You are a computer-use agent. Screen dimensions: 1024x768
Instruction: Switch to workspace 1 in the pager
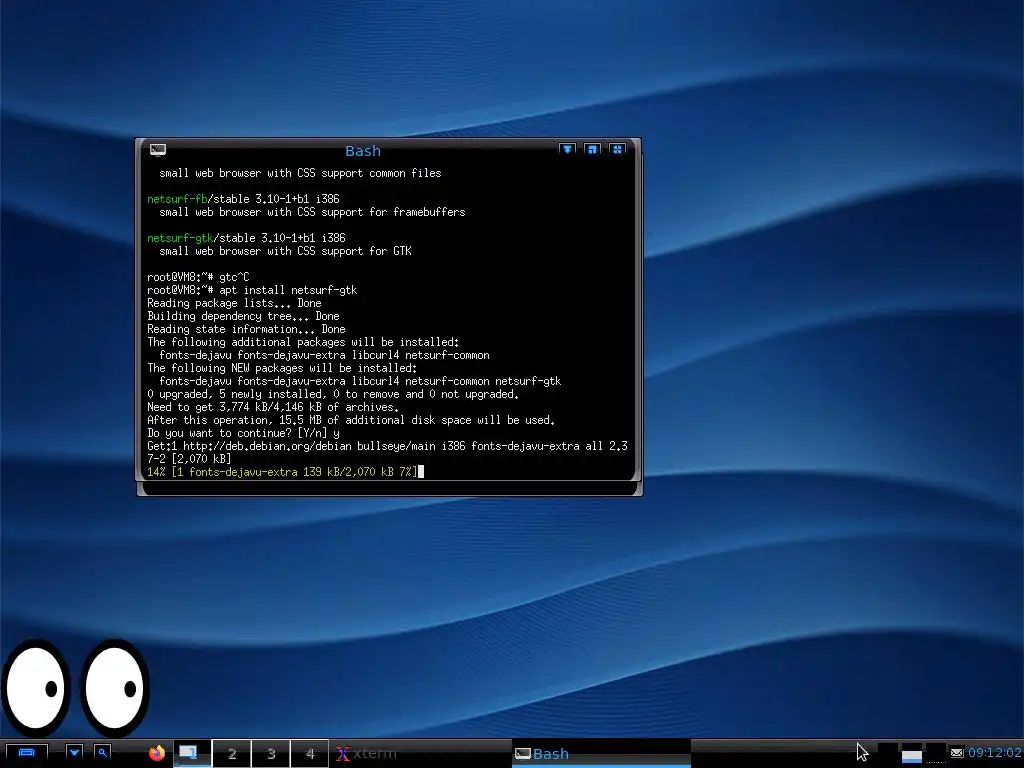tap(191, 753)
